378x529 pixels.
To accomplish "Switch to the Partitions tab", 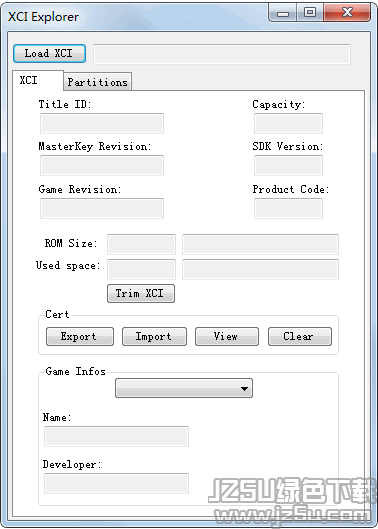I will pyautogui.click(x=98, y=82).
